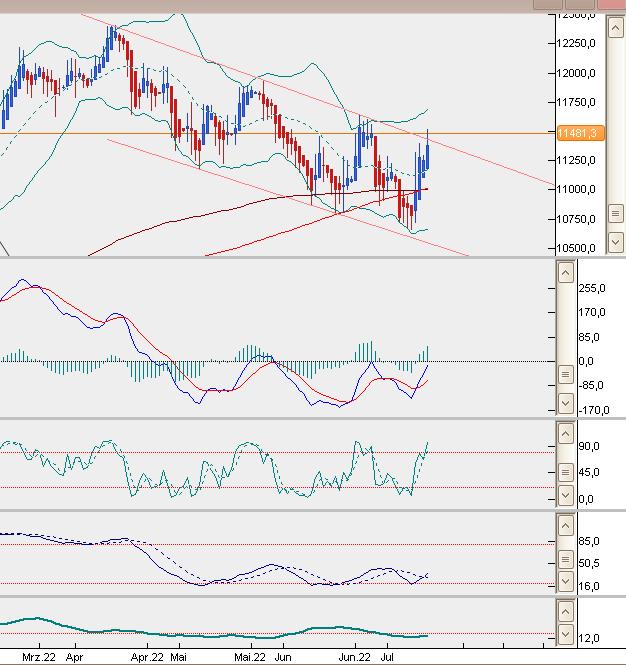Click the Mrz.22 date label on the time axis

[39, 657]
